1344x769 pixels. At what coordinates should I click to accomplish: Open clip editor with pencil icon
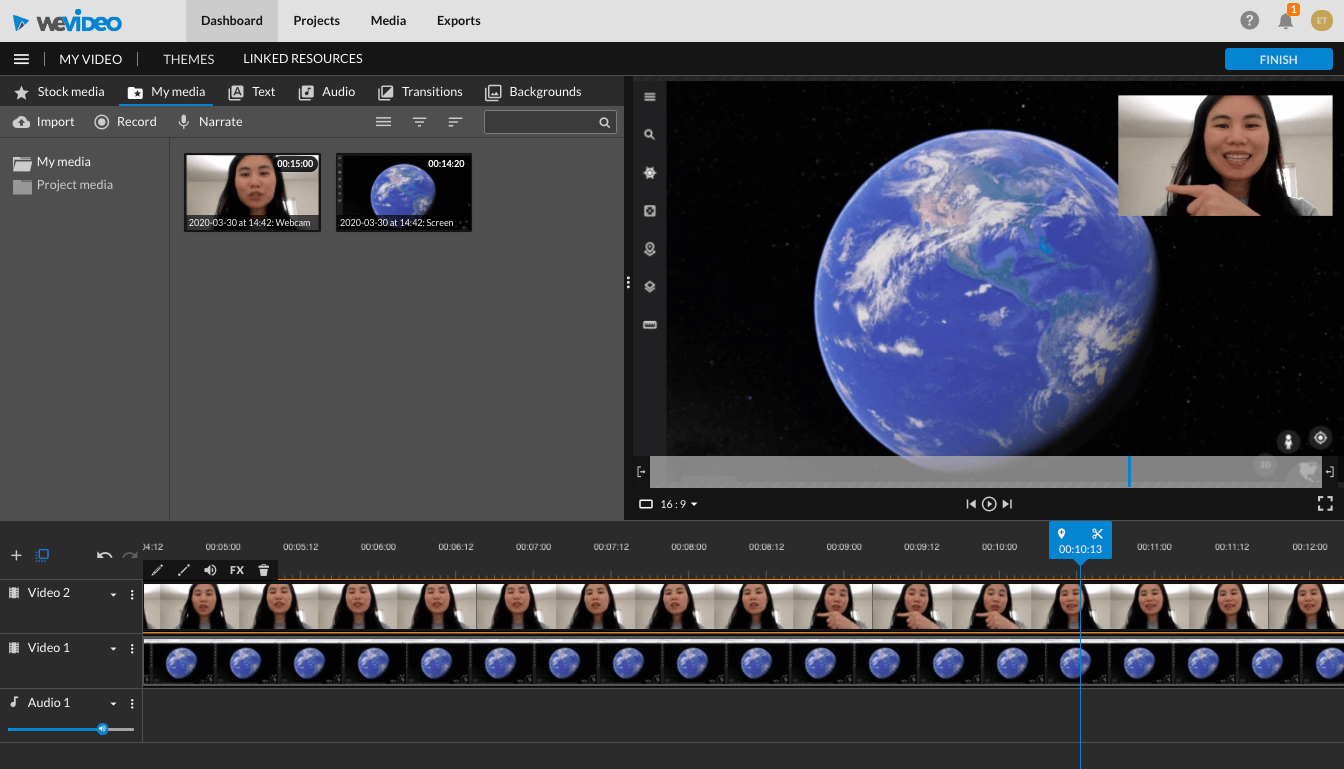click(157, 570)
